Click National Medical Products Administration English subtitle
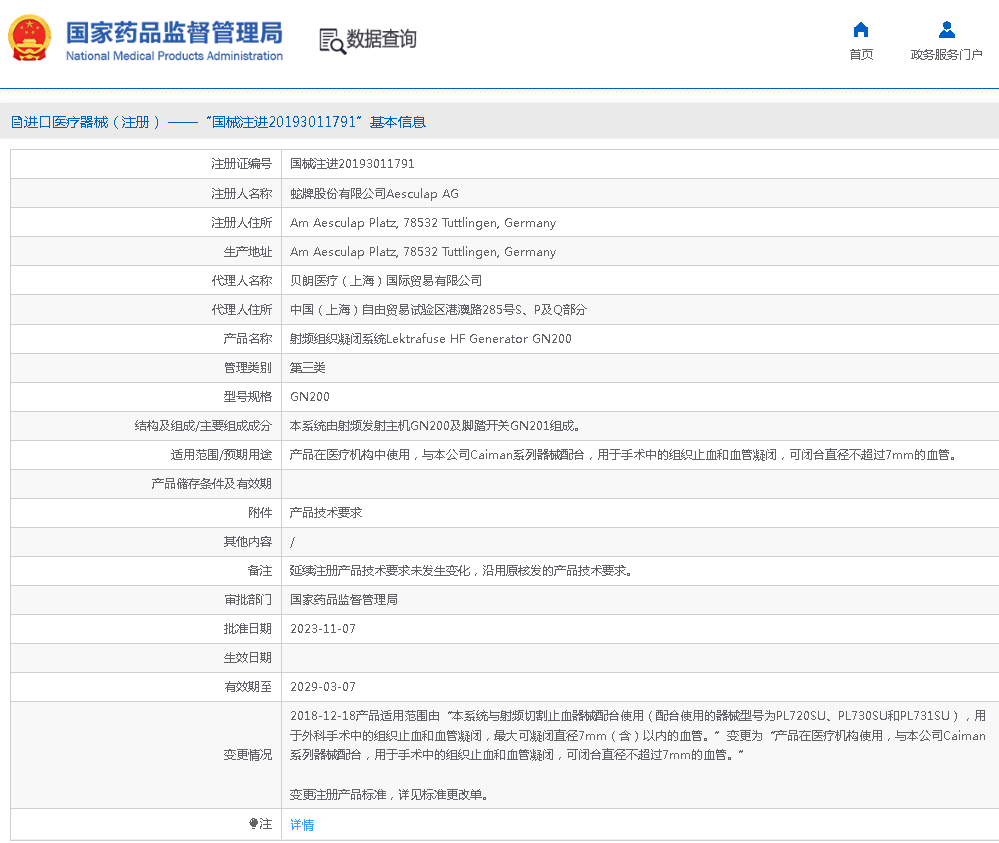Image resolution: width=999 pixels, height=843 pixels. (x=174, y=56)
